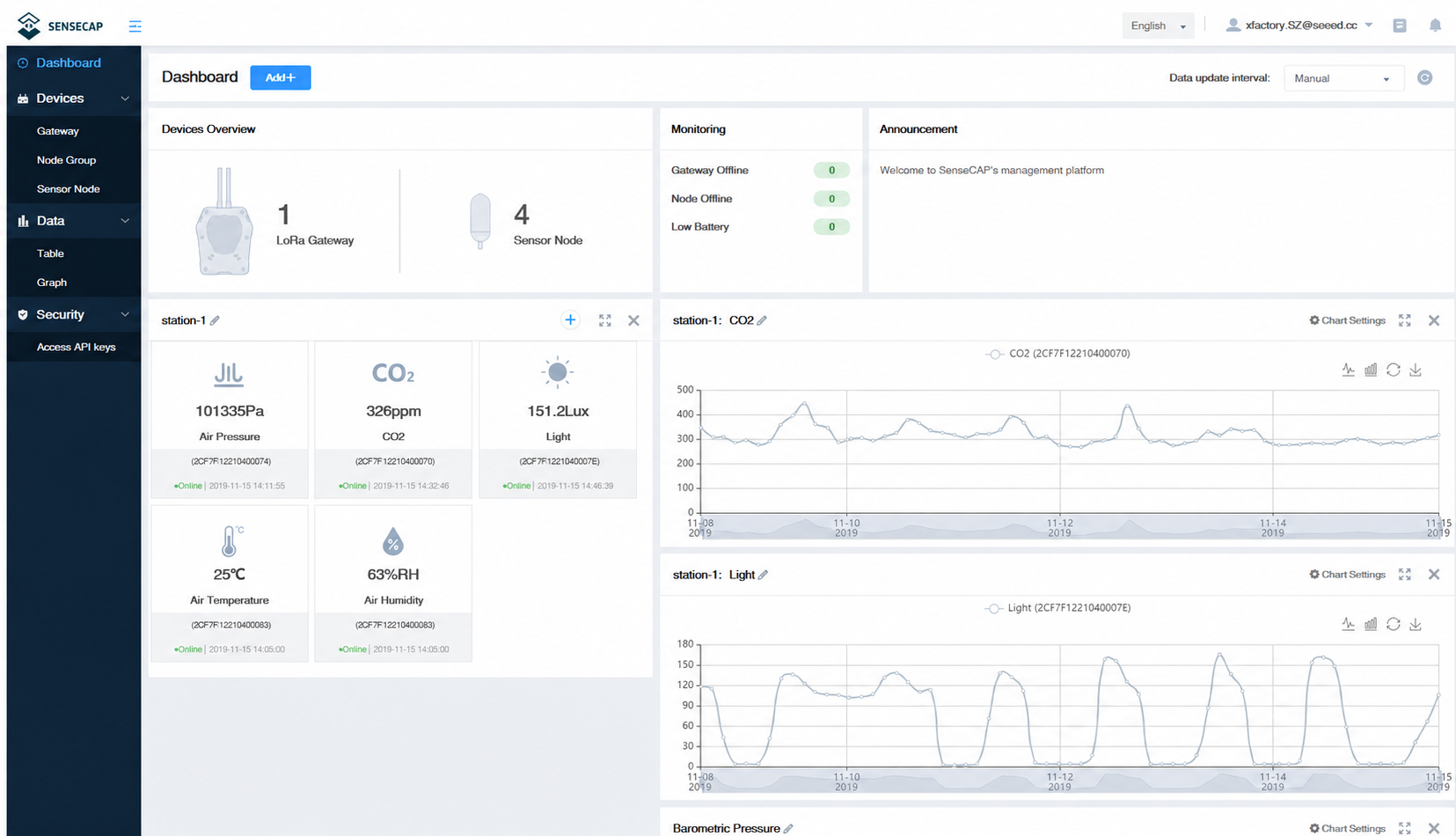
Task: Select the Air Temperature 25℃ card
Action: click(x=230, y=583)
